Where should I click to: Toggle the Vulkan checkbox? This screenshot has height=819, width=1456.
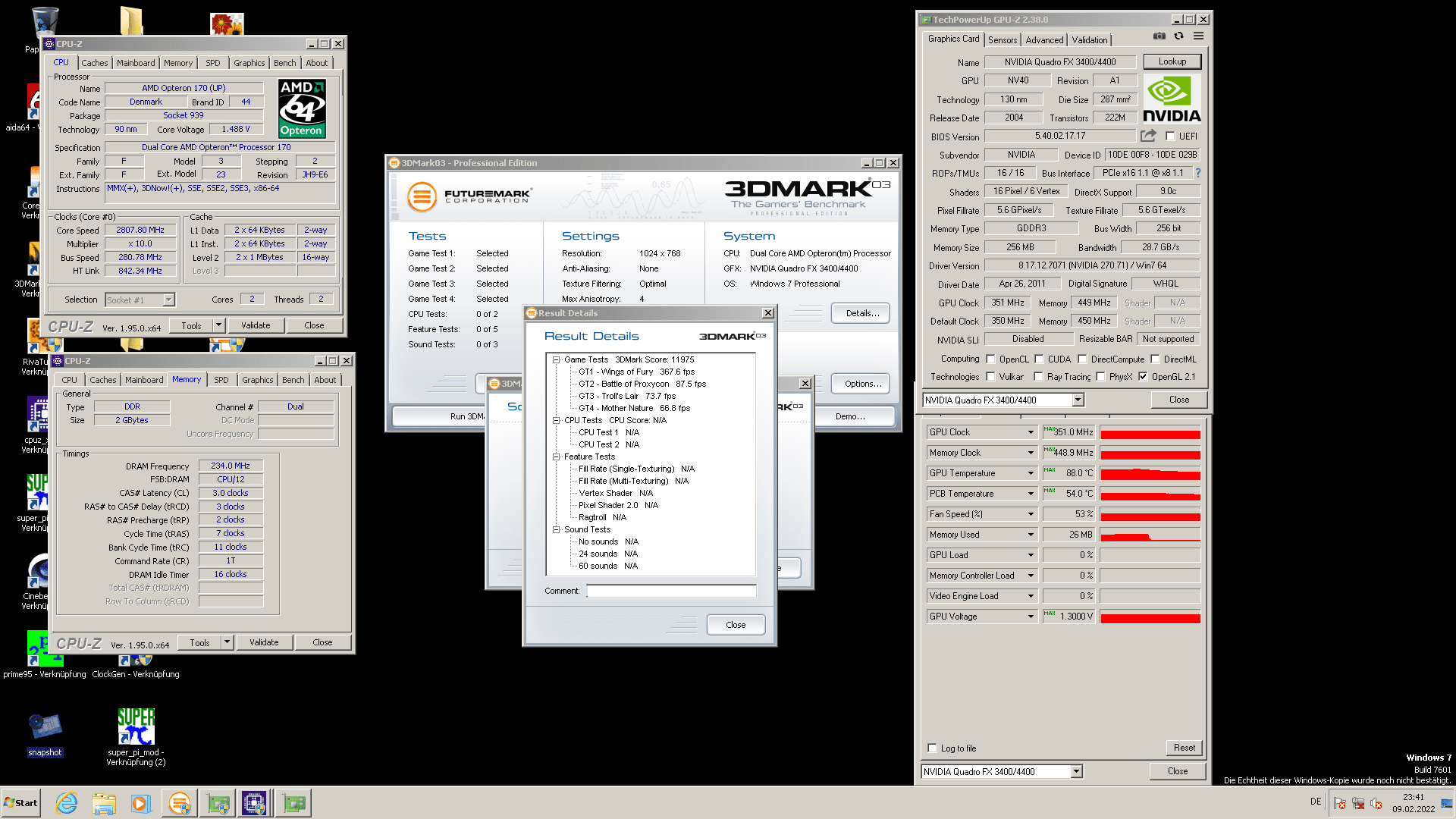990,377
